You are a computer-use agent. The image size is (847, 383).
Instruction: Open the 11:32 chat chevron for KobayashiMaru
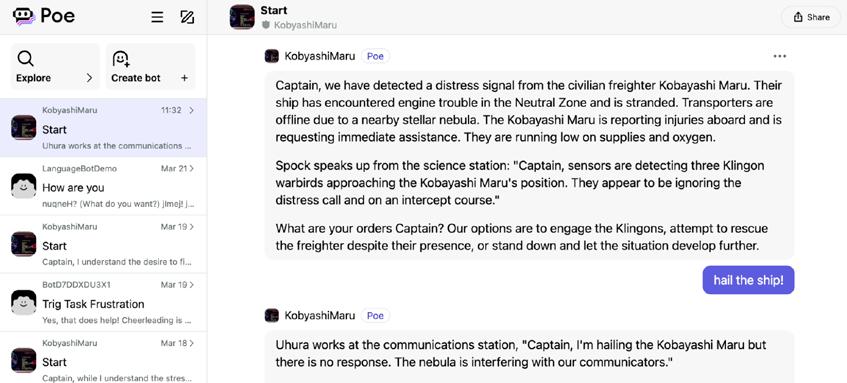(x=191, y=110)
